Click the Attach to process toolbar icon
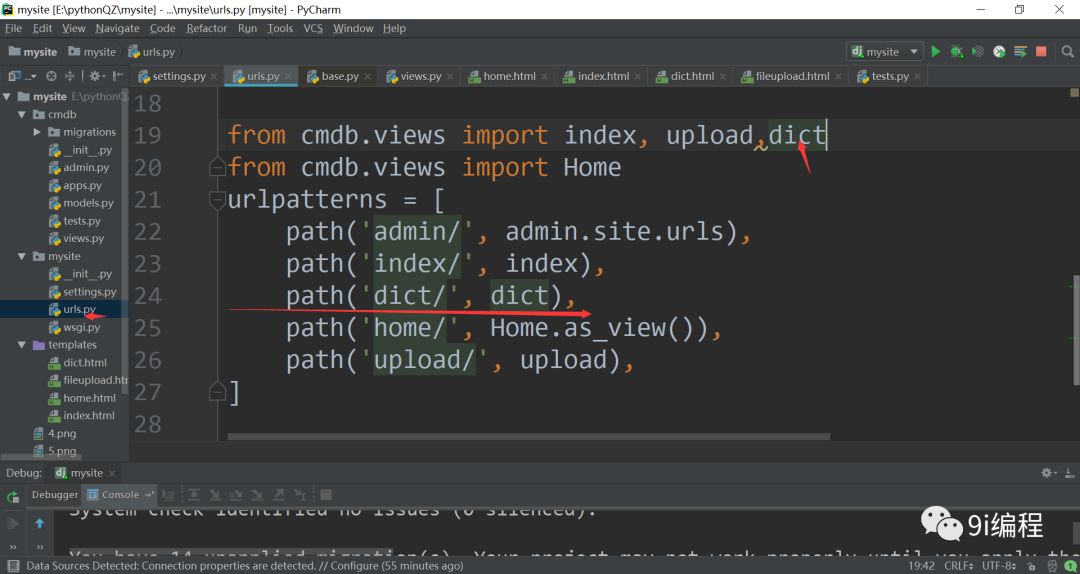The width and height of the screenshot is (1080, 574). tap(1020, 52)
